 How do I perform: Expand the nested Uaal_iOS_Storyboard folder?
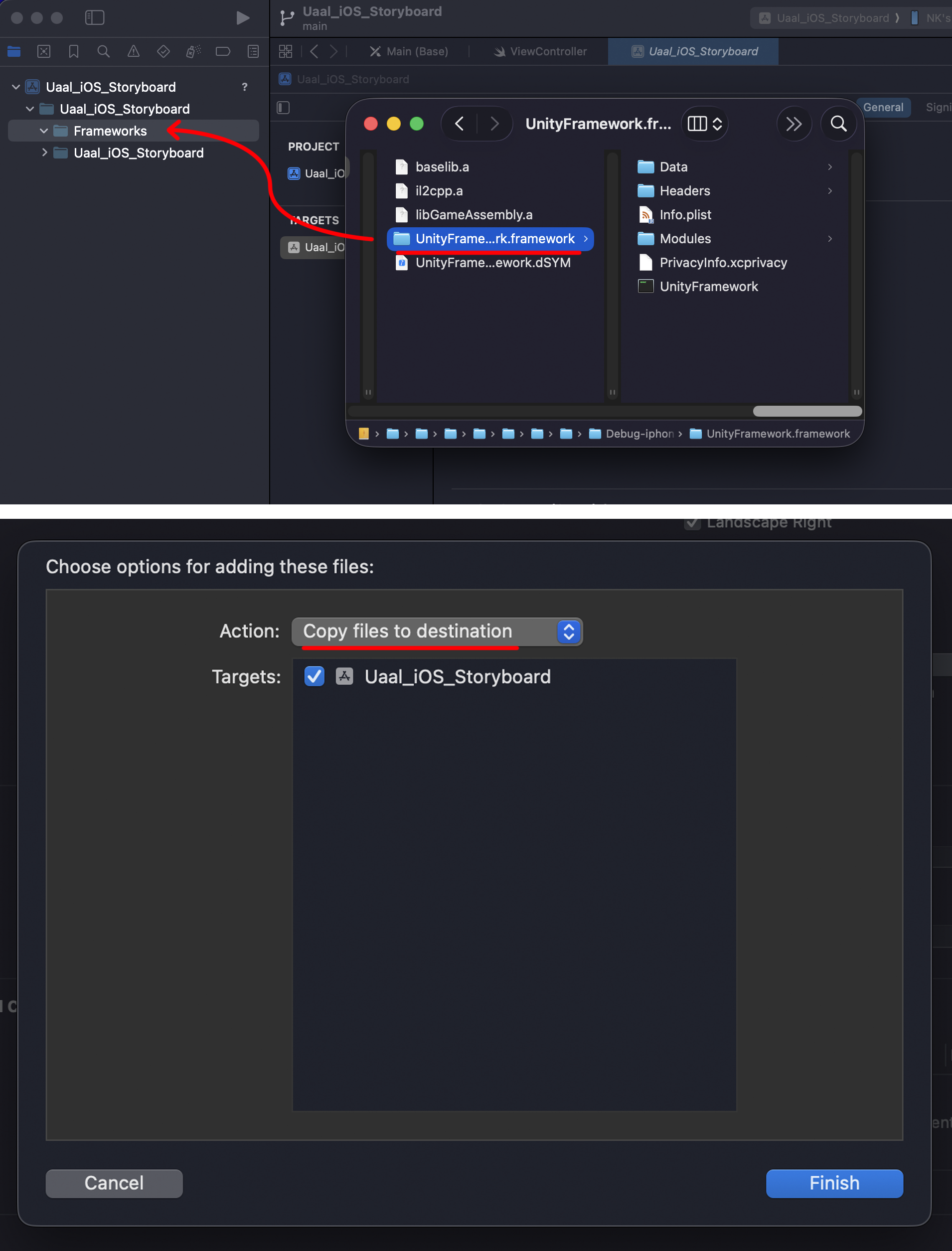[x=44, y=153]
